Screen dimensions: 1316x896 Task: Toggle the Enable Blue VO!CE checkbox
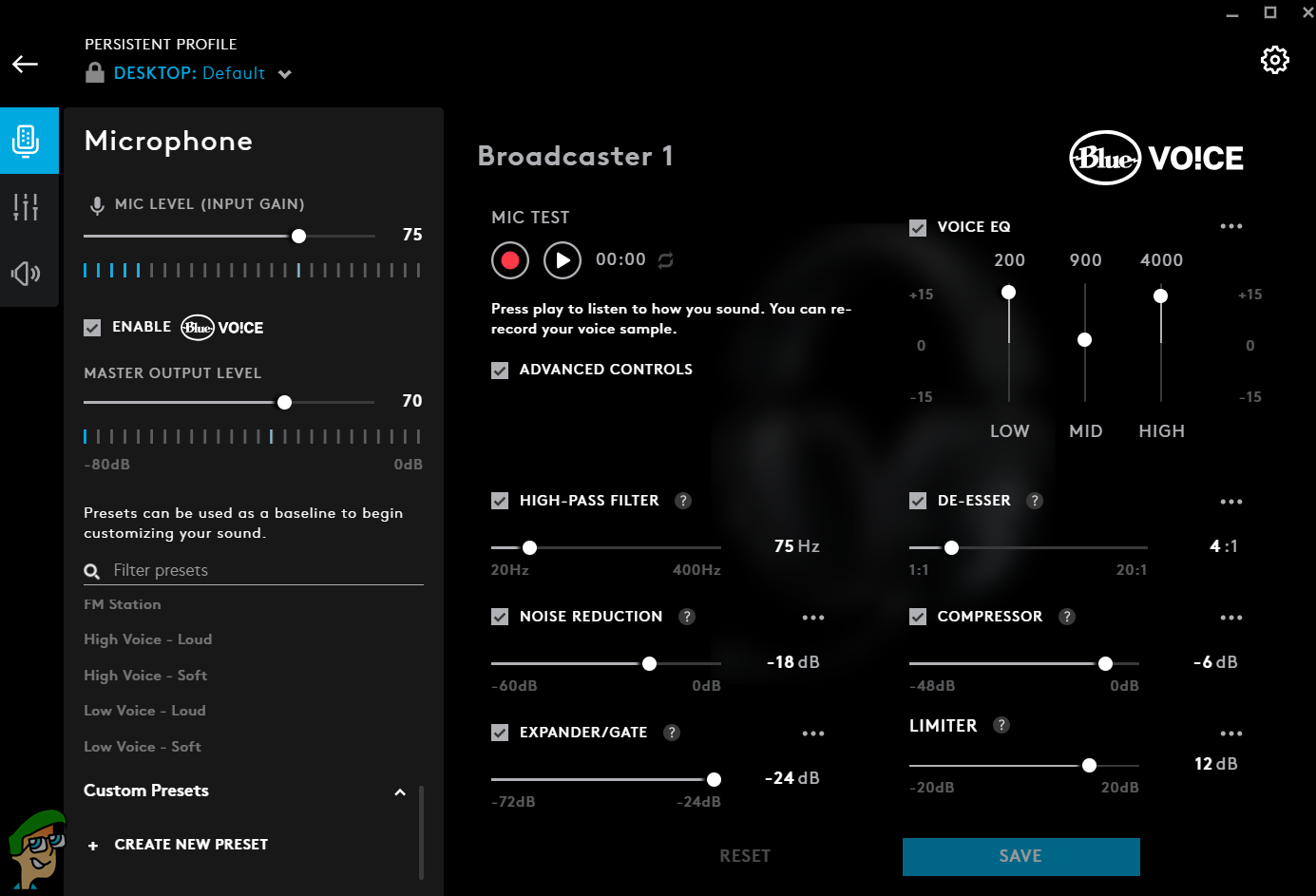92,328
